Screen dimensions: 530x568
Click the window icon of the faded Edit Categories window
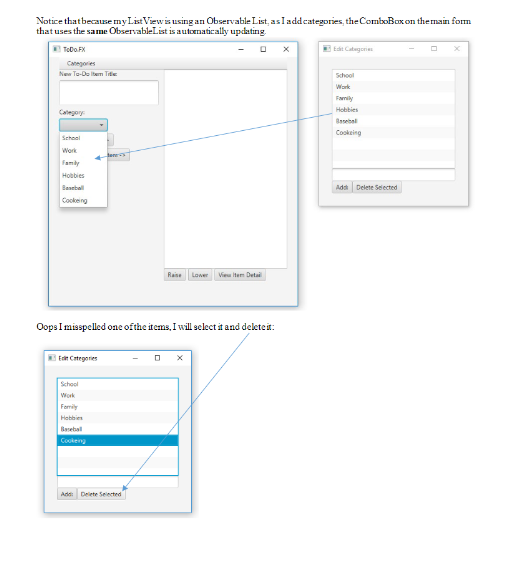click(327, 49)
